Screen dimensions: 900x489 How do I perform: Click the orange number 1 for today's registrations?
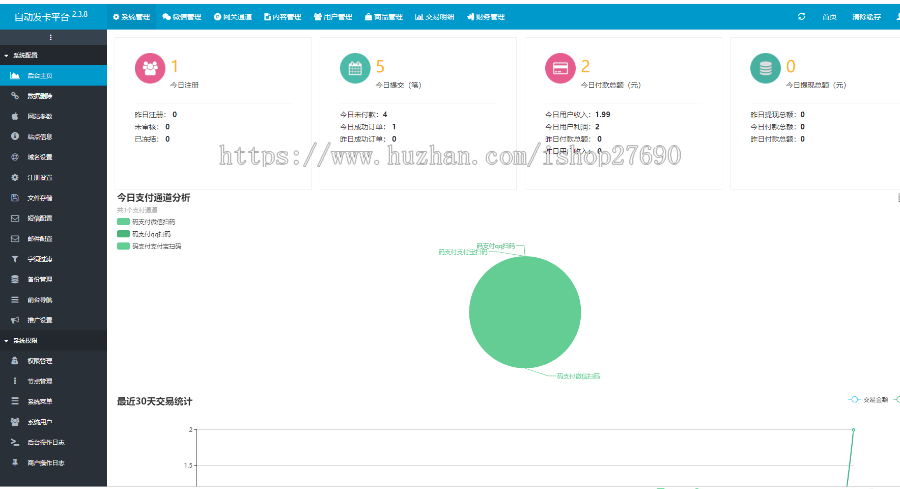pos(174,67)
